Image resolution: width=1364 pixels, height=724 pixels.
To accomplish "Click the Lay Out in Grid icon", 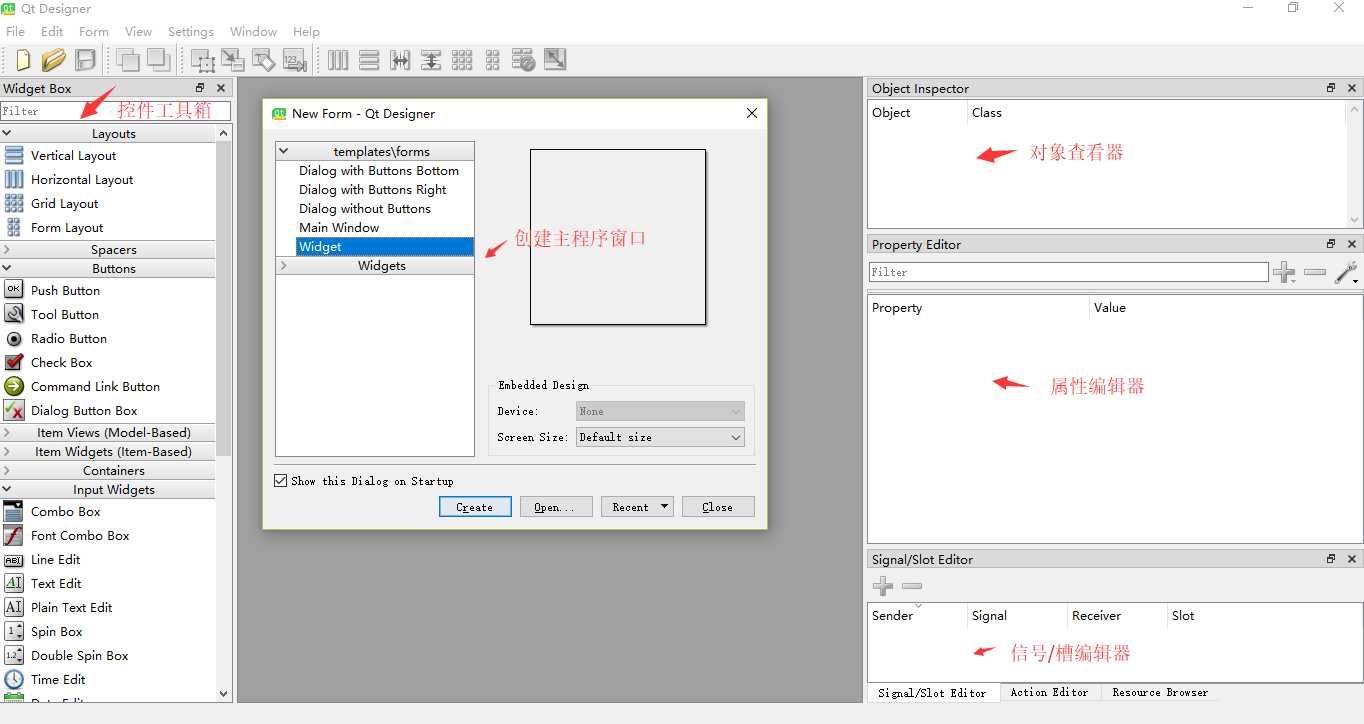I will [462, 60].
